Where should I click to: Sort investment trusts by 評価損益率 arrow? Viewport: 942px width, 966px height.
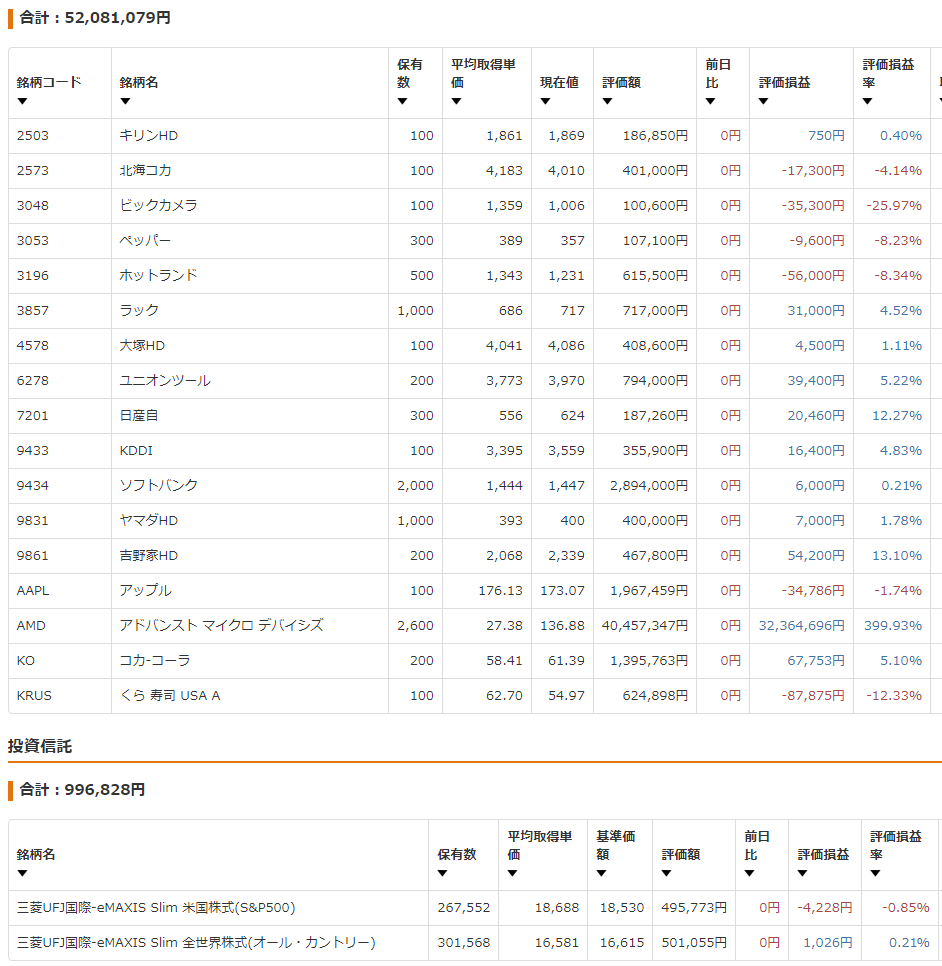coord(875,873)
